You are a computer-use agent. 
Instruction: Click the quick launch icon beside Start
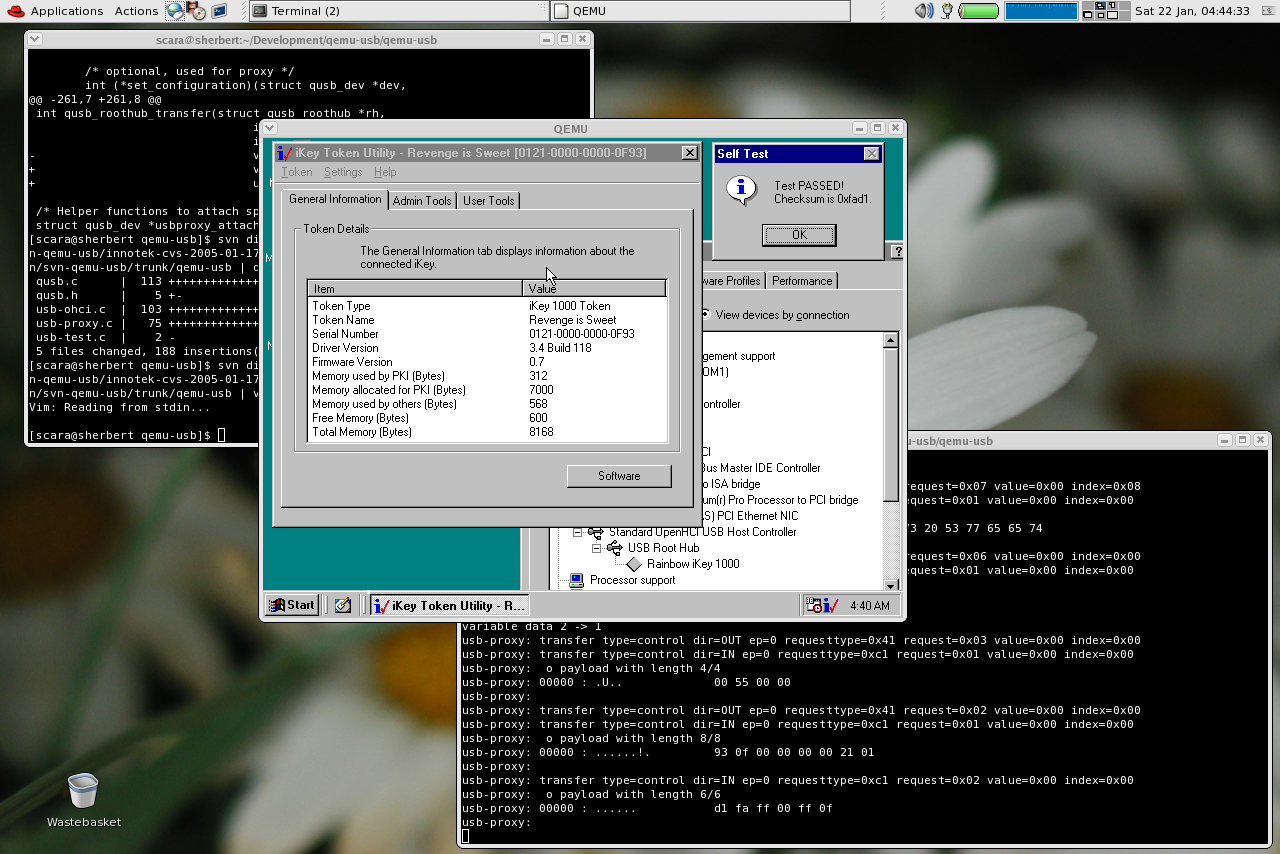click(343, 605)
